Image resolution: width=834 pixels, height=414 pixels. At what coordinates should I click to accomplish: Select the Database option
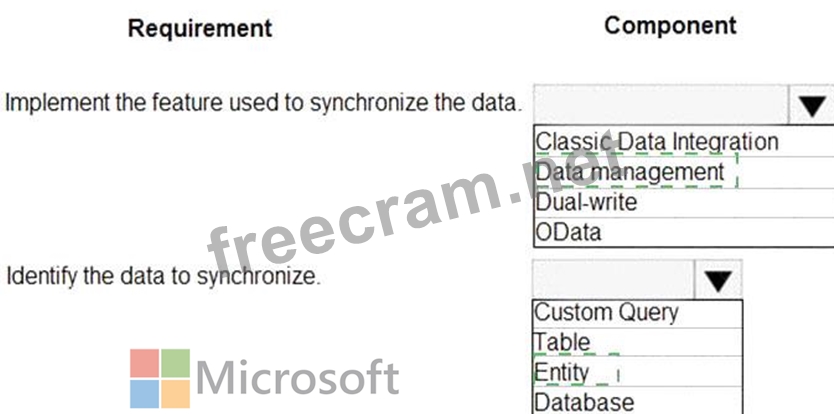584,402
